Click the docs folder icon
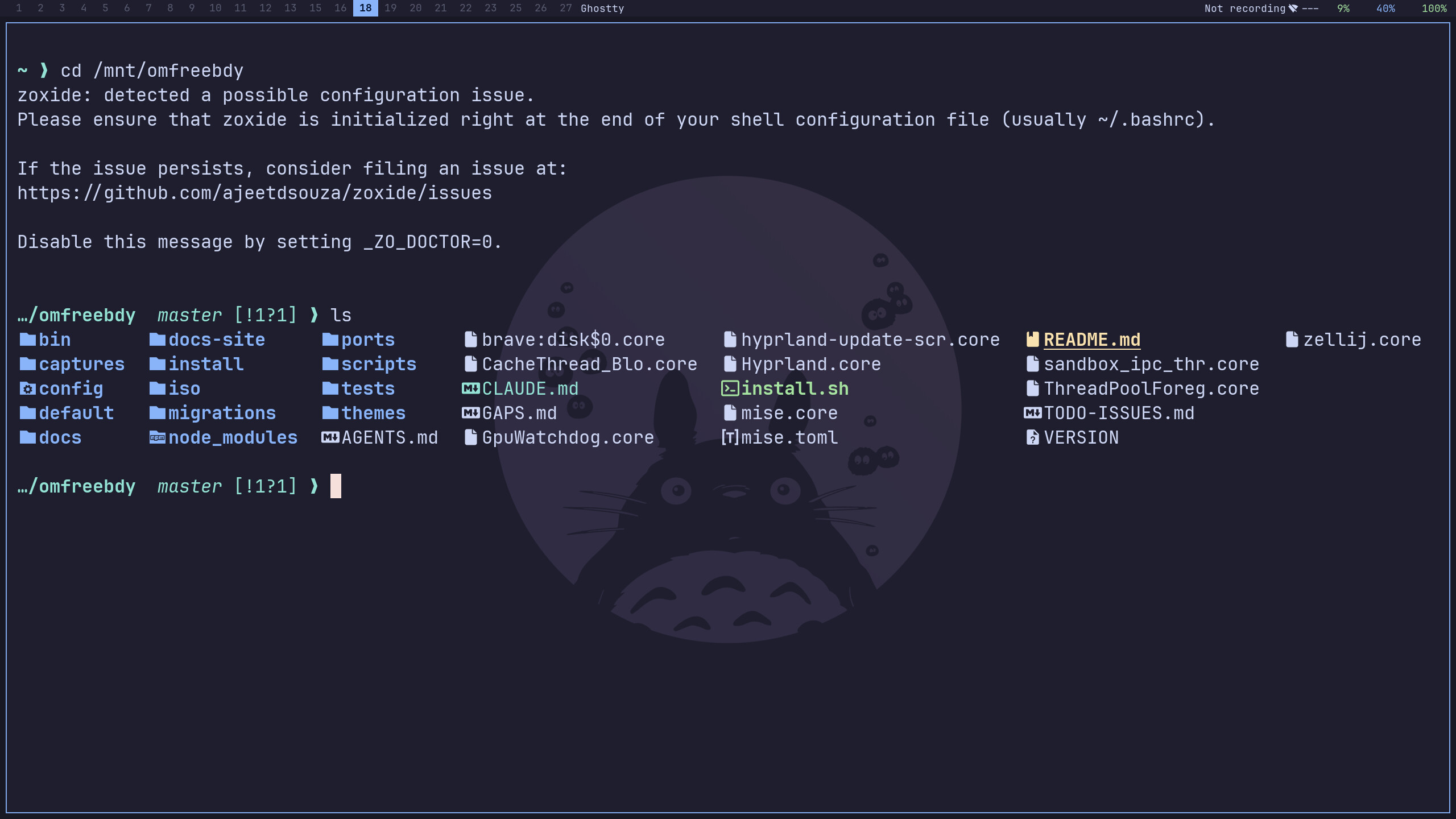Viewport: 1456px width, 819px height. tap(27, 437)
